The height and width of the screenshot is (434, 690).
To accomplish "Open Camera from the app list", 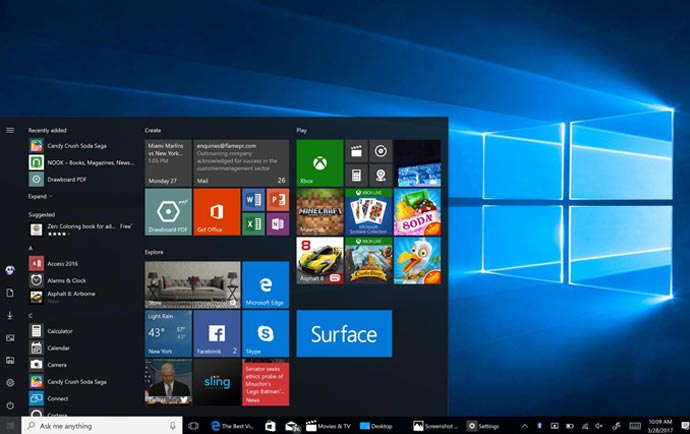I will pos(82,364).
